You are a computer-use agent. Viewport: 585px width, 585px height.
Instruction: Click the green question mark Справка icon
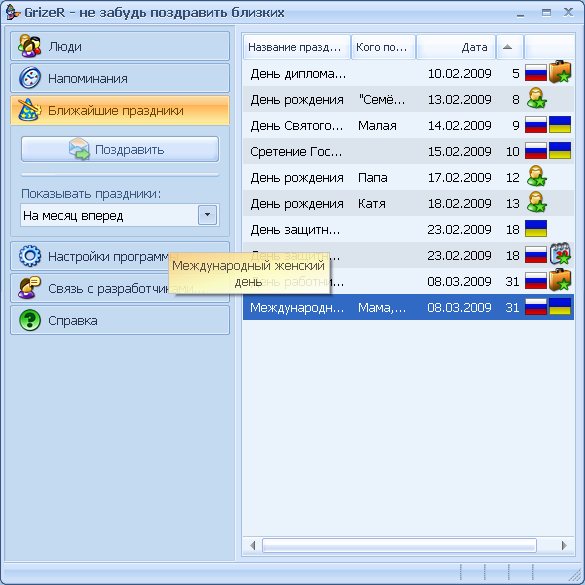[x=29, y=320]
